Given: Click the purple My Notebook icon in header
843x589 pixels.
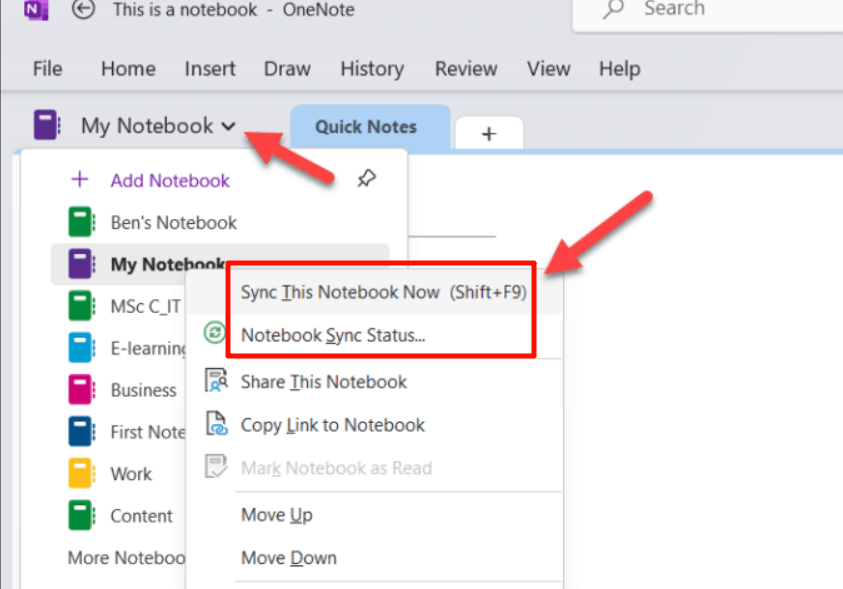Looking at the screenshot, I should [47, 125].
